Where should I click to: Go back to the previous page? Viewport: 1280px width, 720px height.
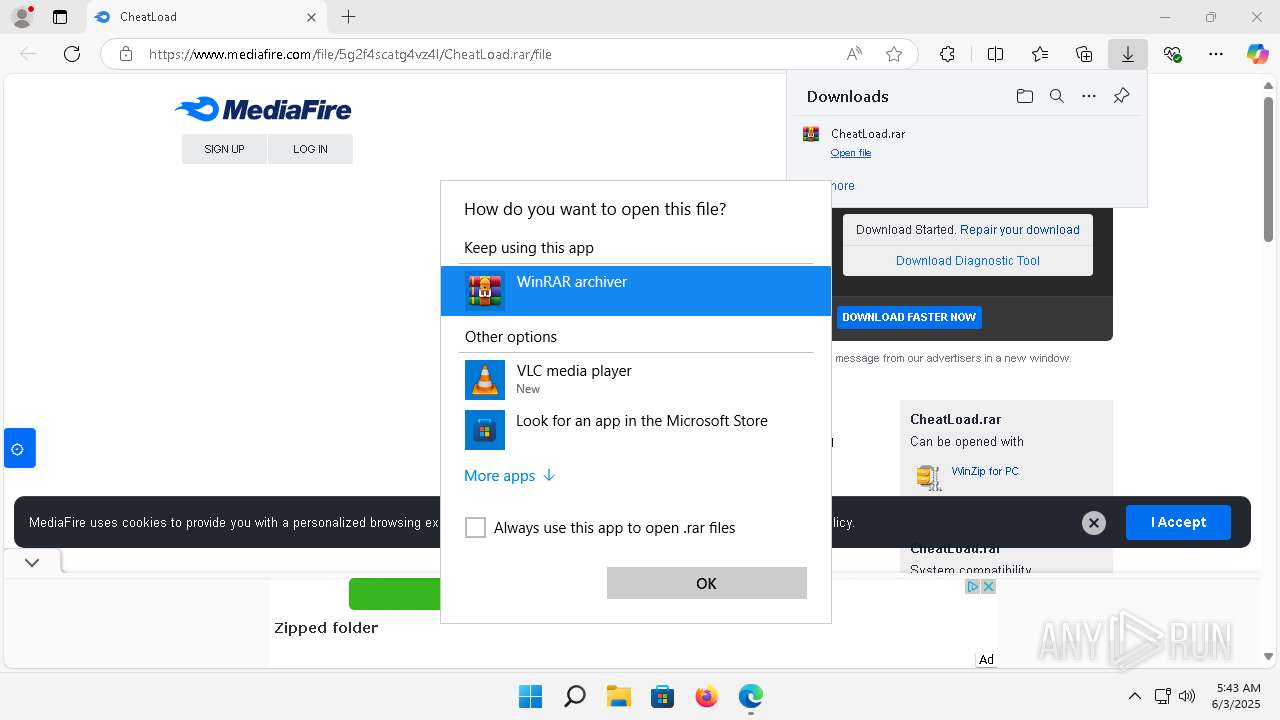pyautogui.click(x=28, y=54)
